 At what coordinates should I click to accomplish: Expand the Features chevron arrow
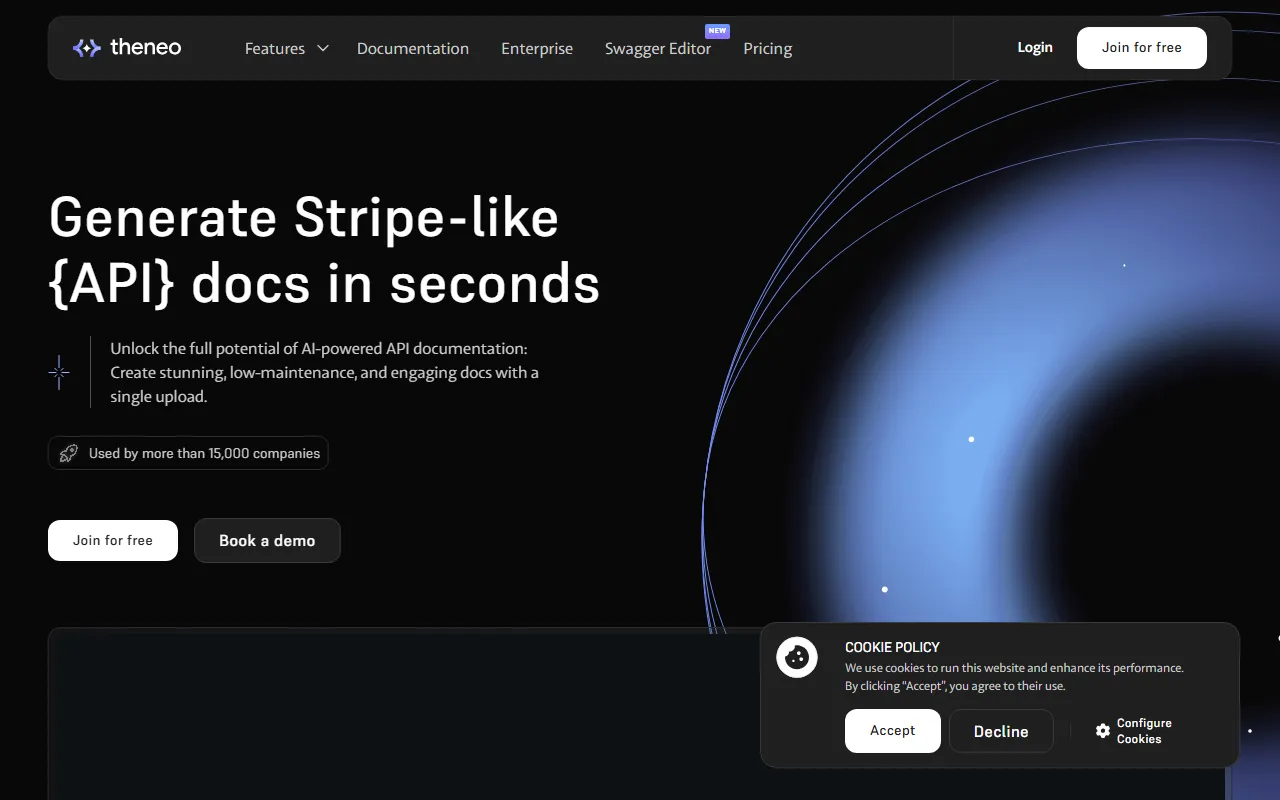tap(323, 48)
